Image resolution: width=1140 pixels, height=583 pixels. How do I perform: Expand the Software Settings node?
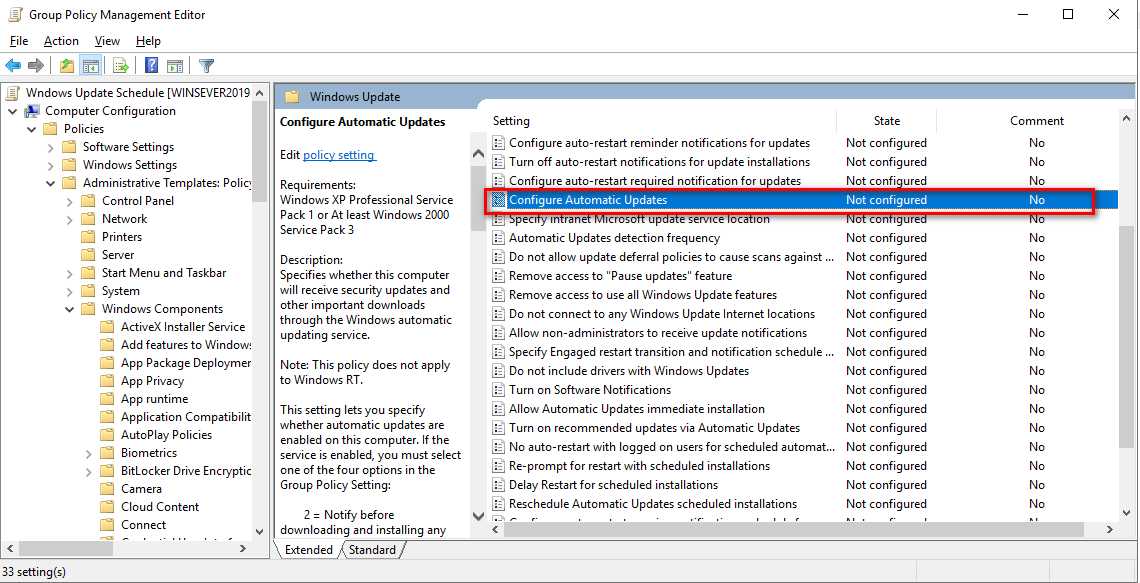tap(50, 148)
